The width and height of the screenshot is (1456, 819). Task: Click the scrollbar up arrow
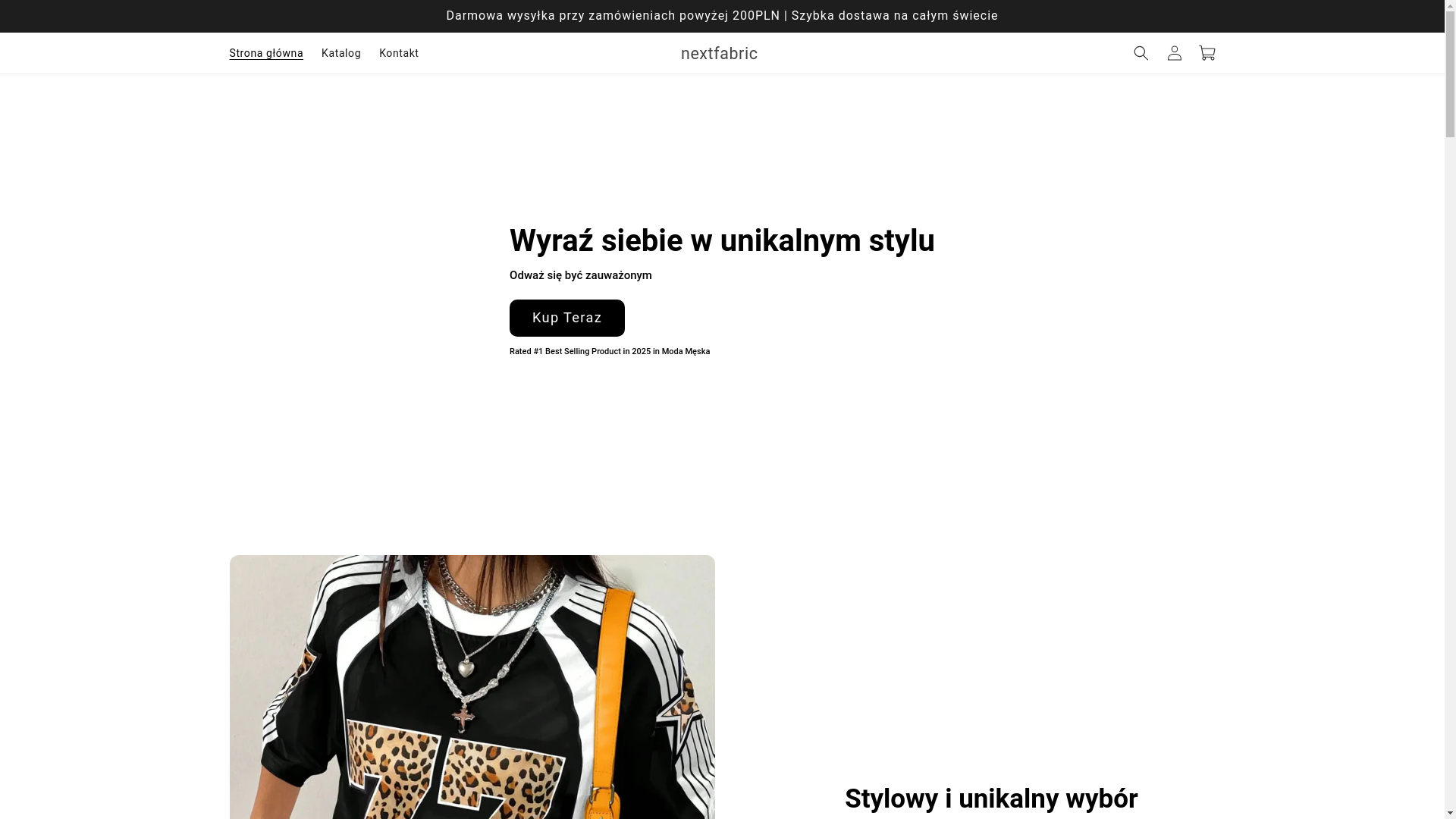(1450, 6)
